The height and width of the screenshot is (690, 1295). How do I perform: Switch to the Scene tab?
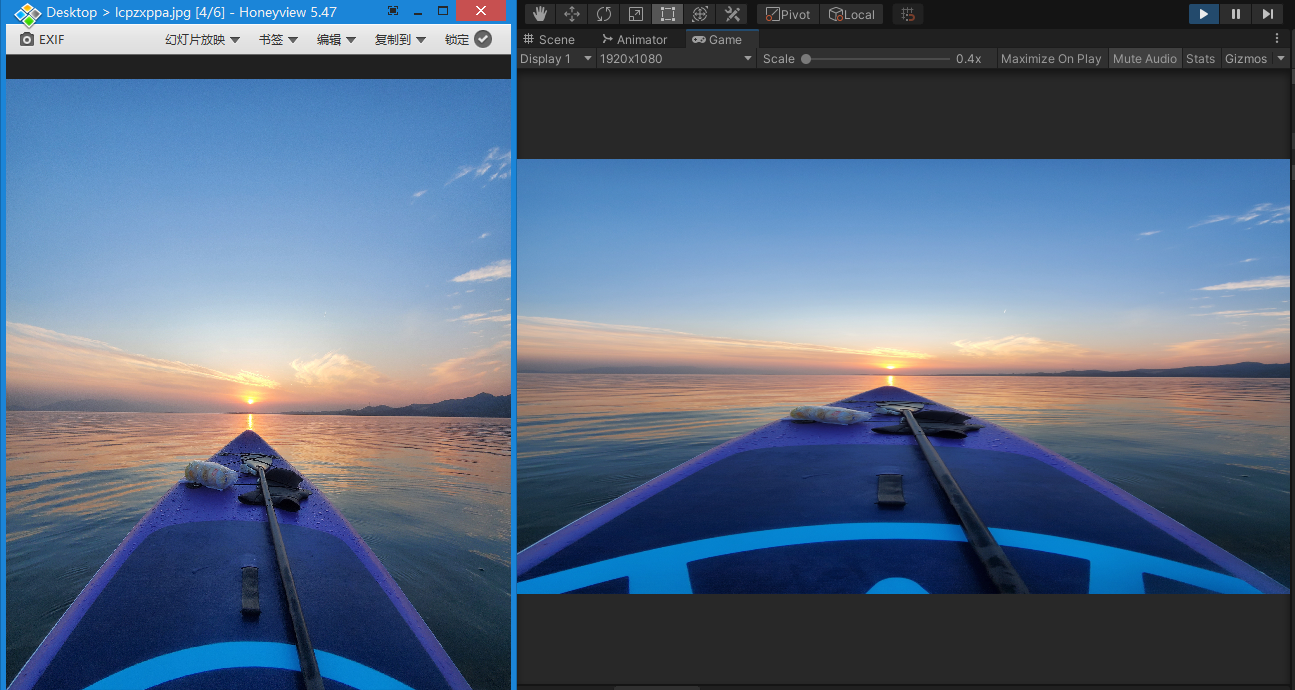point(548,39)
